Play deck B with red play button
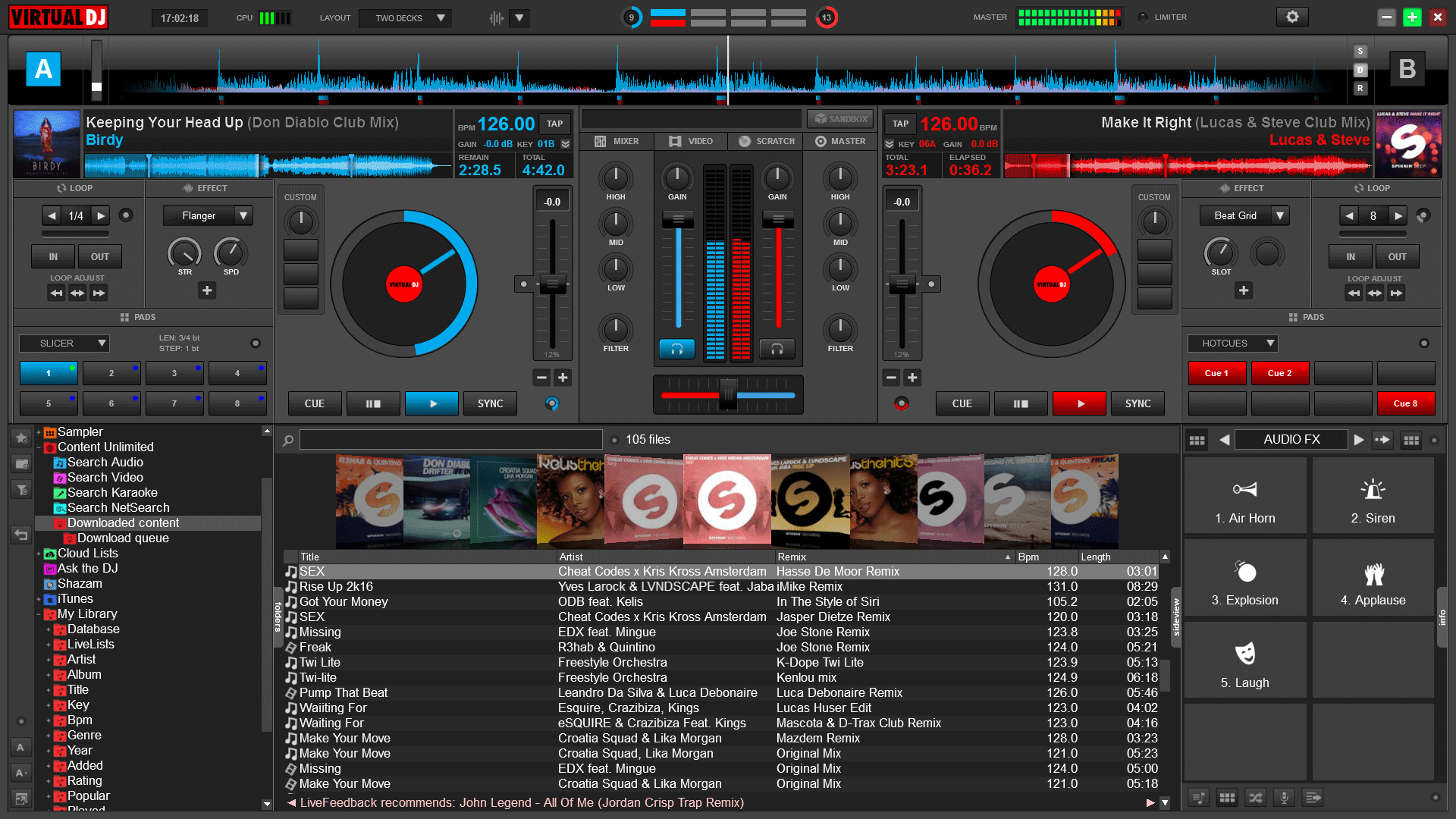1456x819 pixels. [x=1080, y=404]
